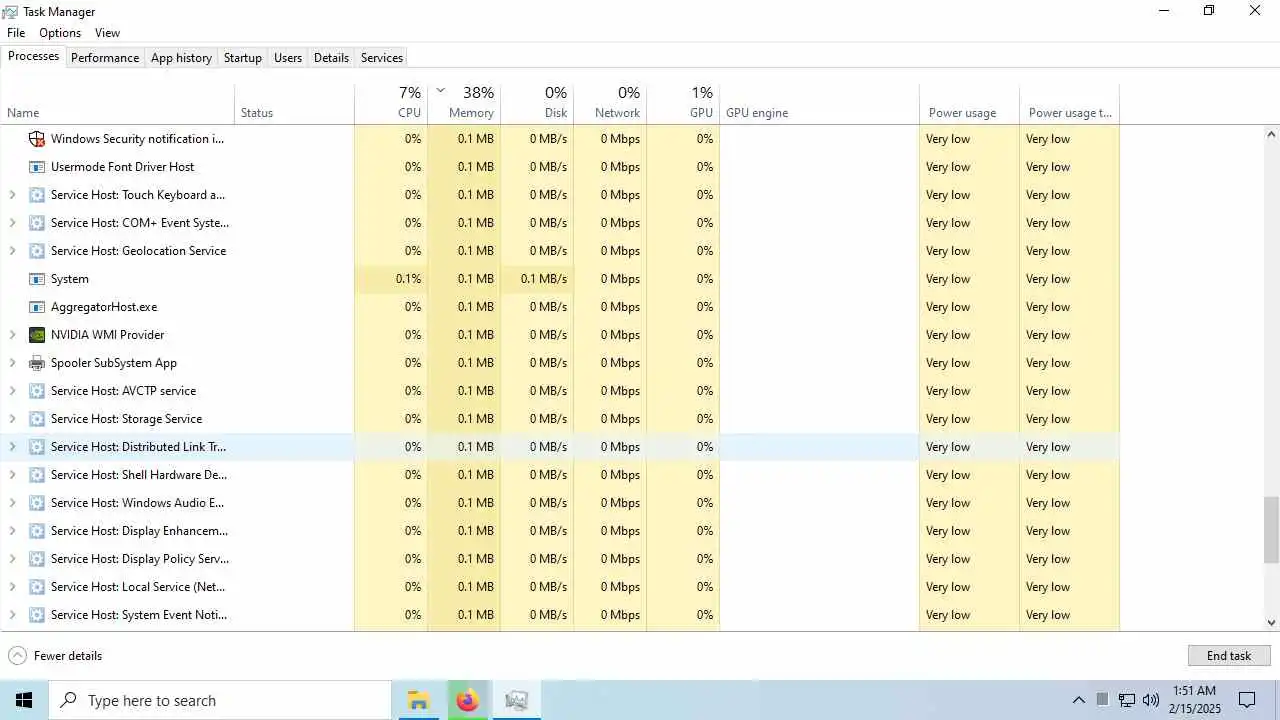Viewport: 1280px width, 720px height.
Task: Click the Usermode Font Driver Host icon
Action: coord(37,167)
